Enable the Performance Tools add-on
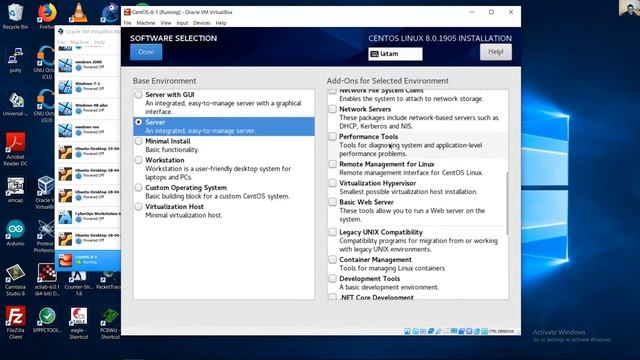This screenshot has height=360, width=640. coord(333,137)
